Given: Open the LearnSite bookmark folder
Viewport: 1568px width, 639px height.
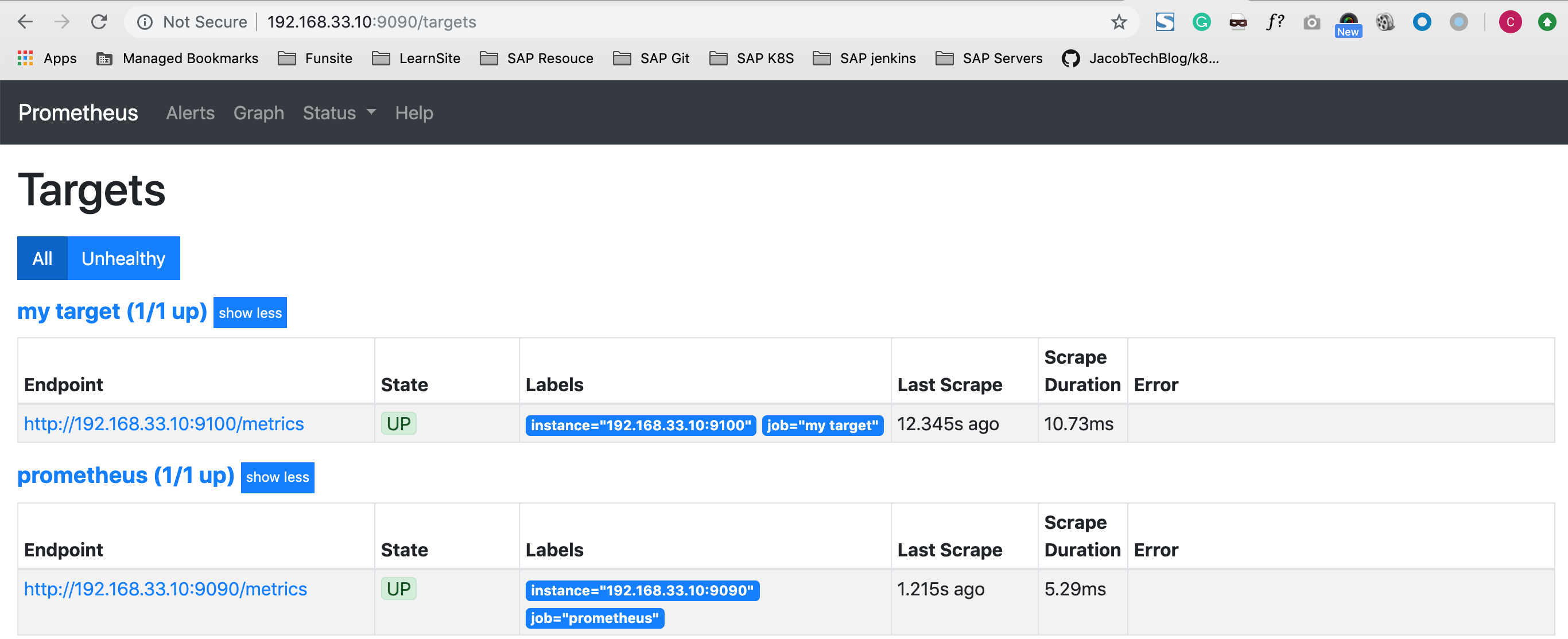Looking at the screenshot, I should (416, 59).
